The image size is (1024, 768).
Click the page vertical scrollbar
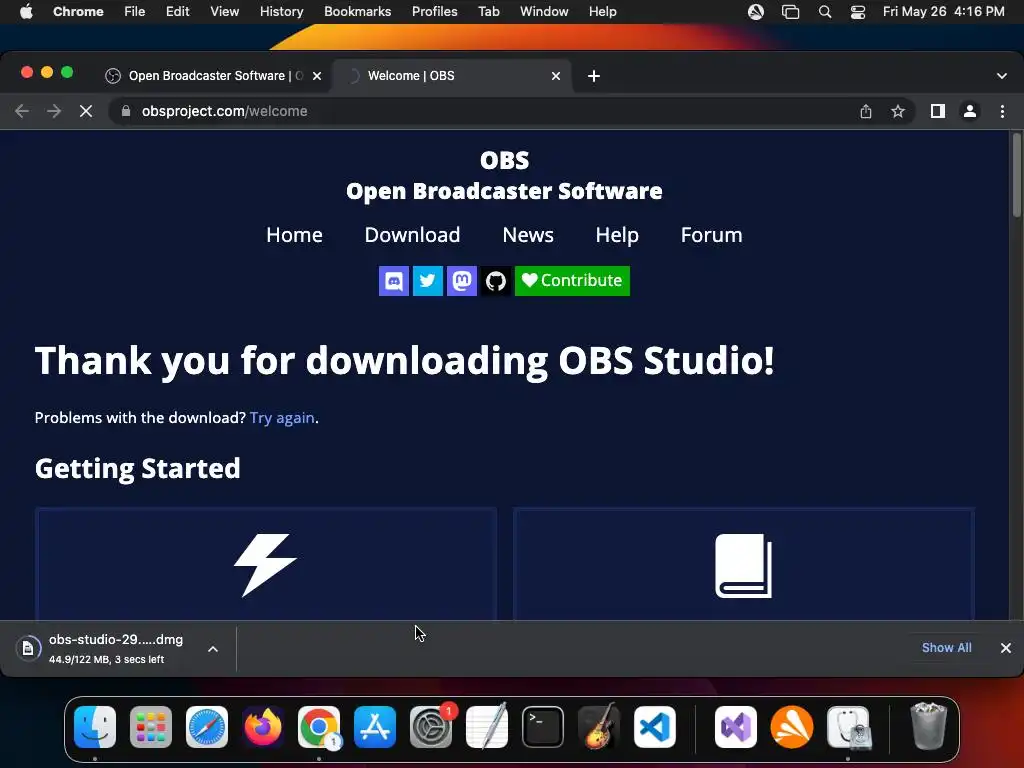click(1016, 175)
